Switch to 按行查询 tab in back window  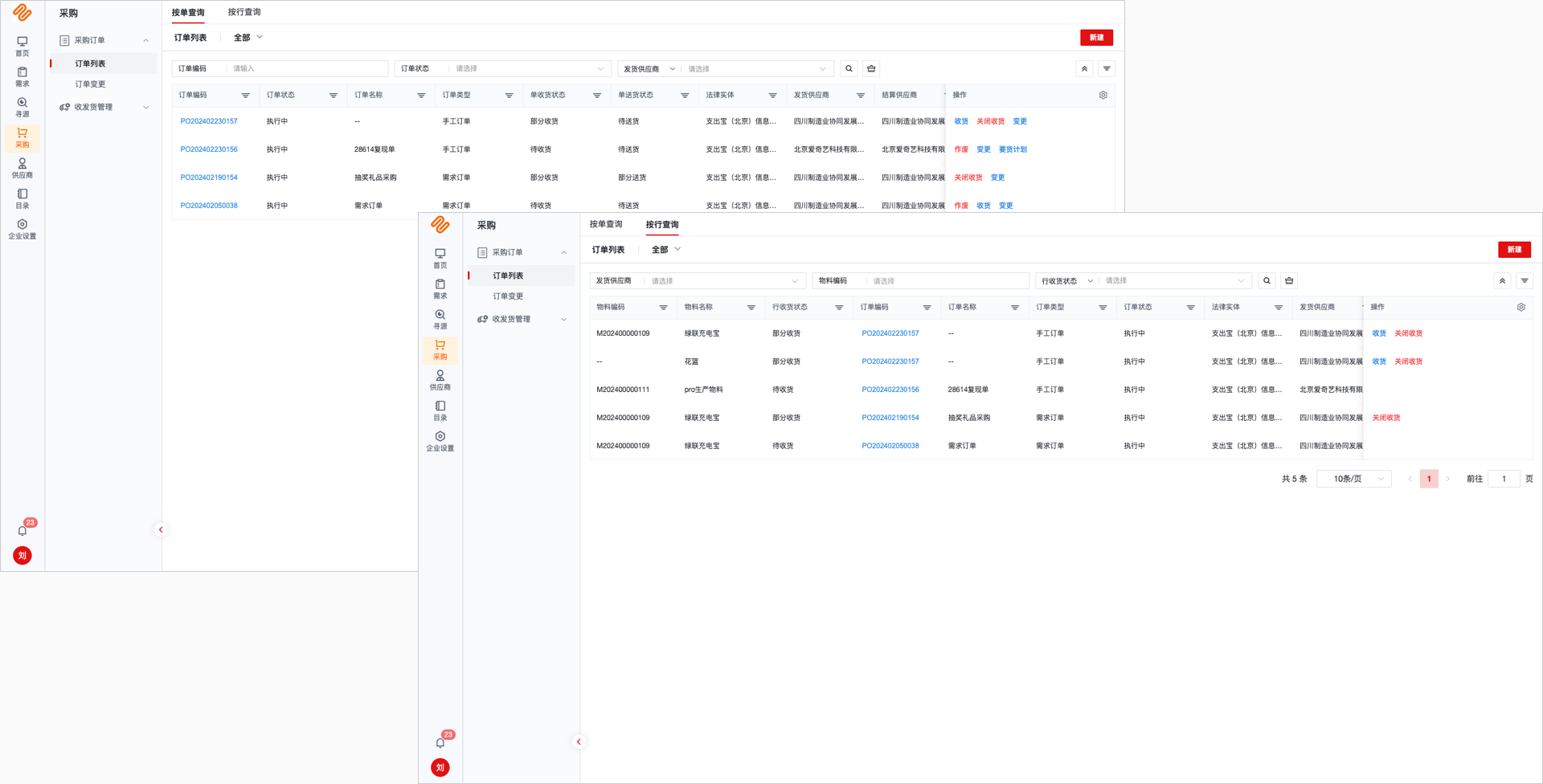244,12
